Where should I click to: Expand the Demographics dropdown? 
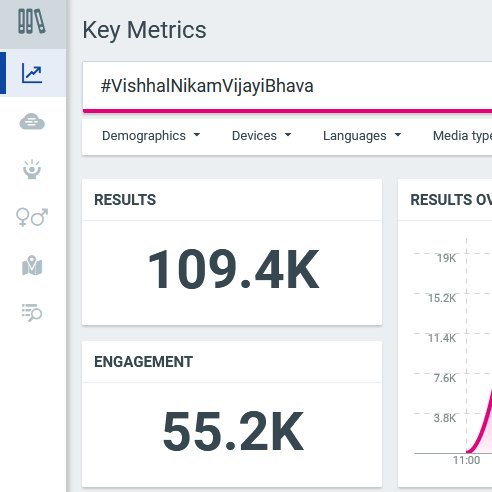pos(151,136)
